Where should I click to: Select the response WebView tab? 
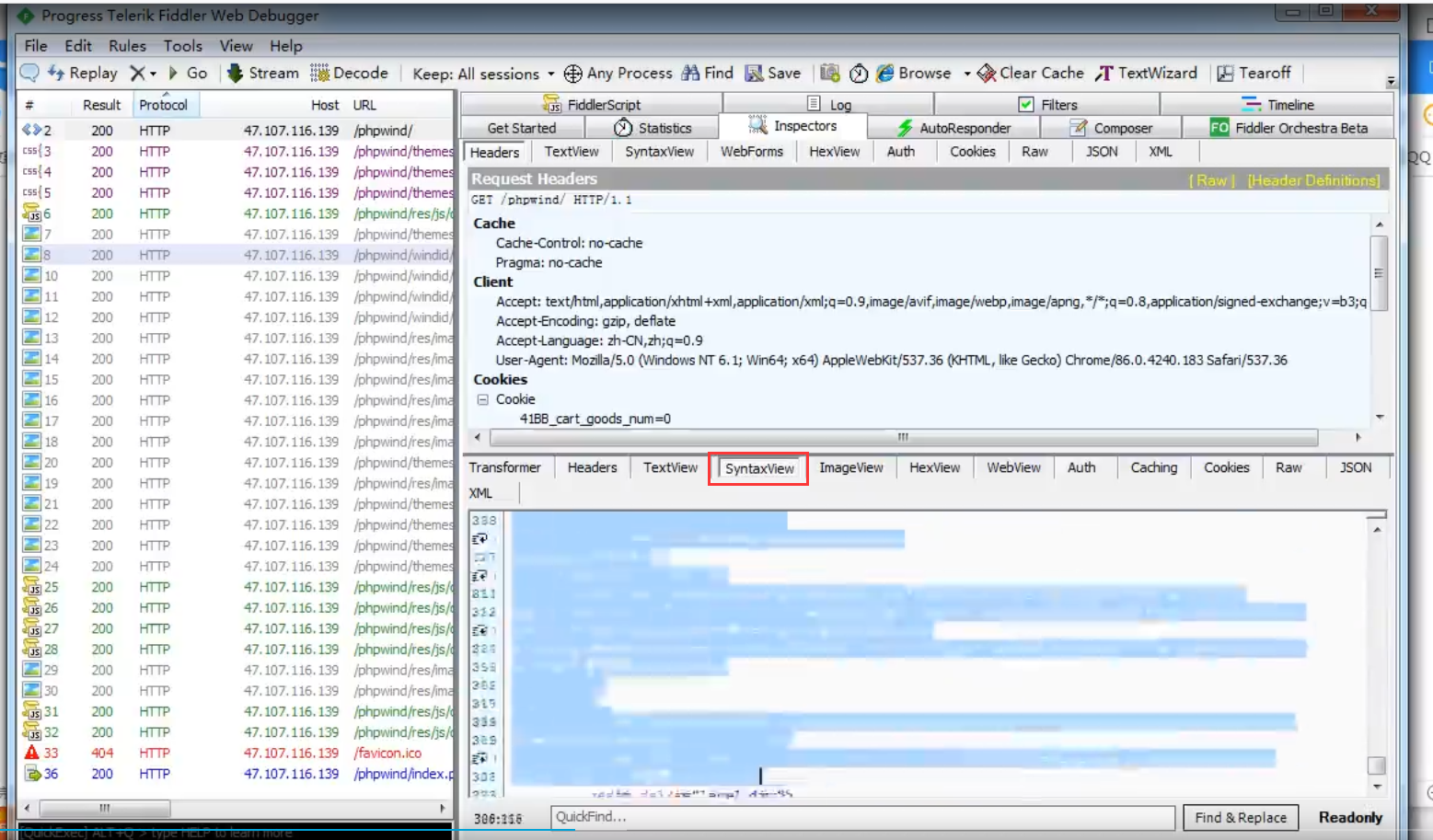click(1013, 467)
